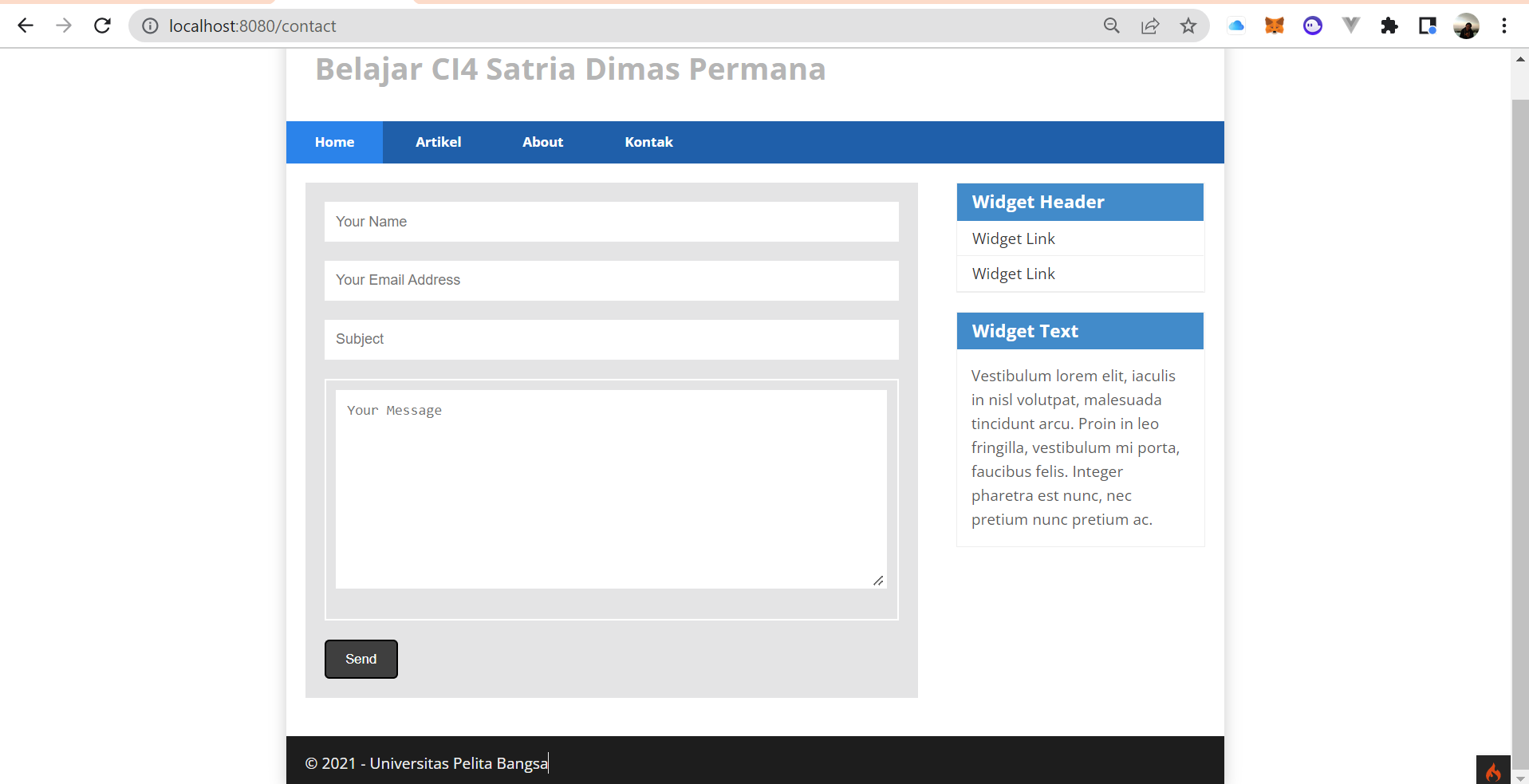Open the second Widget Link

1013,274
